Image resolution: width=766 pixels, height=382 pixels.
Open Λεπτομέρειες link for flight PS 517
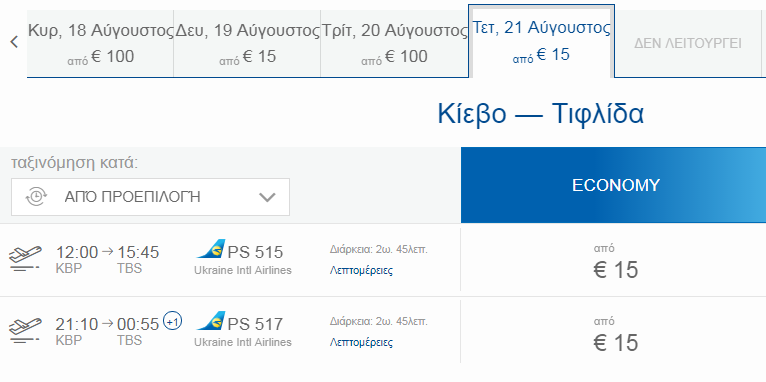click(361, 342)
